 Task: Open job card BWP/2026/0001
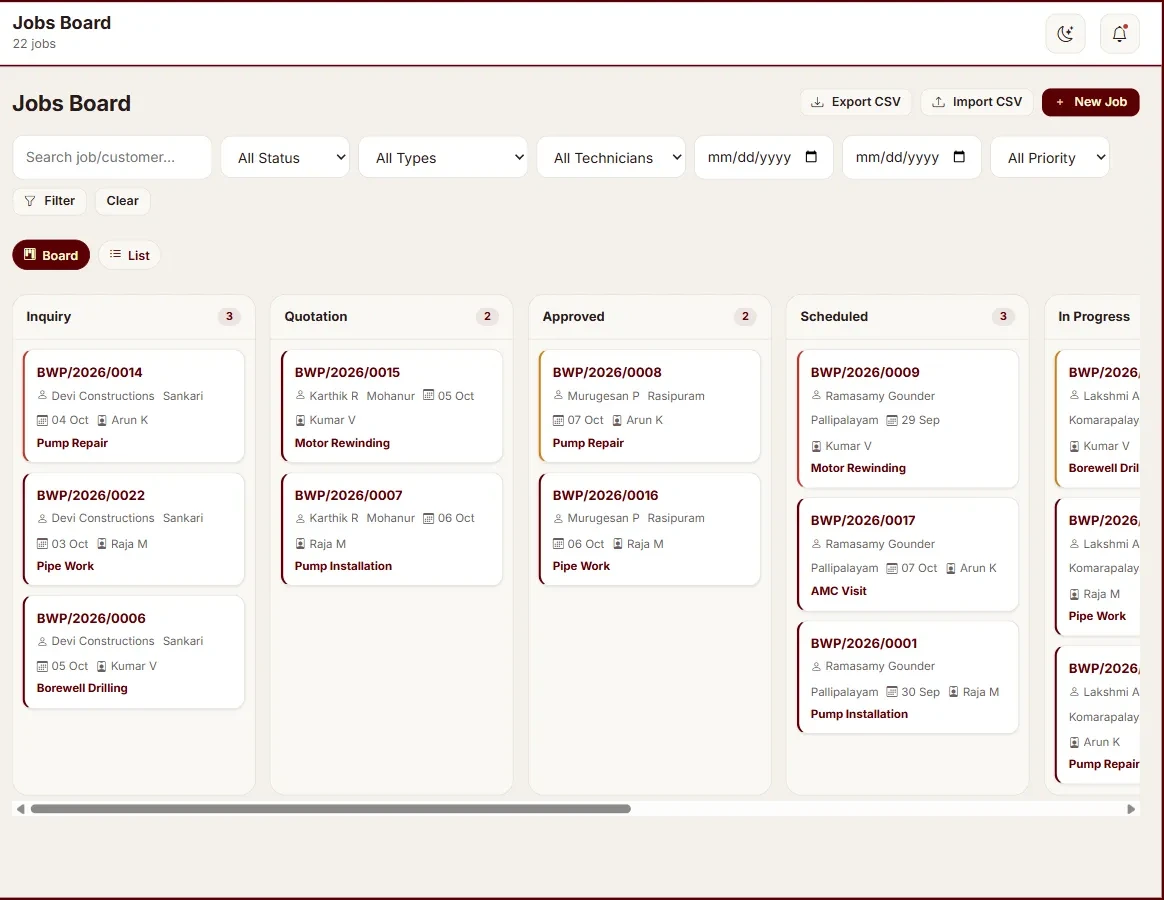tap(907, 677)
